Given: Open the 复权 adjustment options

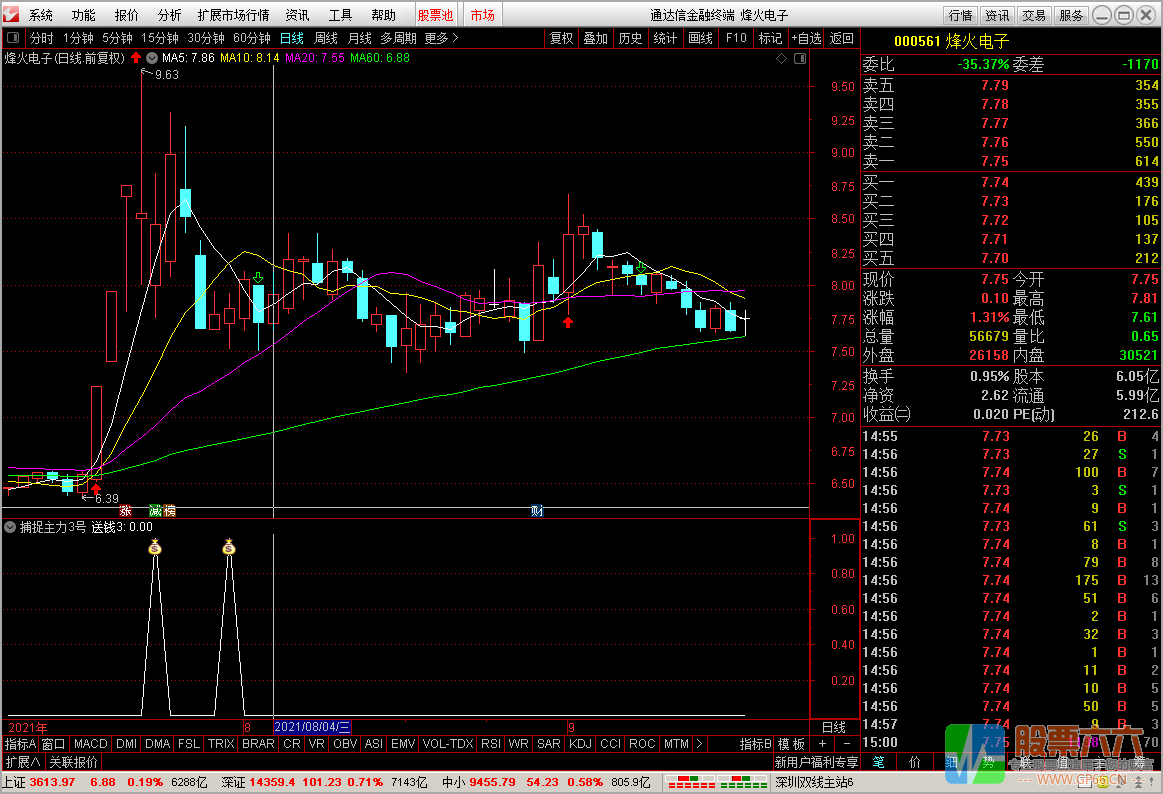Looking at the screenshot, I should click(561, 38).
